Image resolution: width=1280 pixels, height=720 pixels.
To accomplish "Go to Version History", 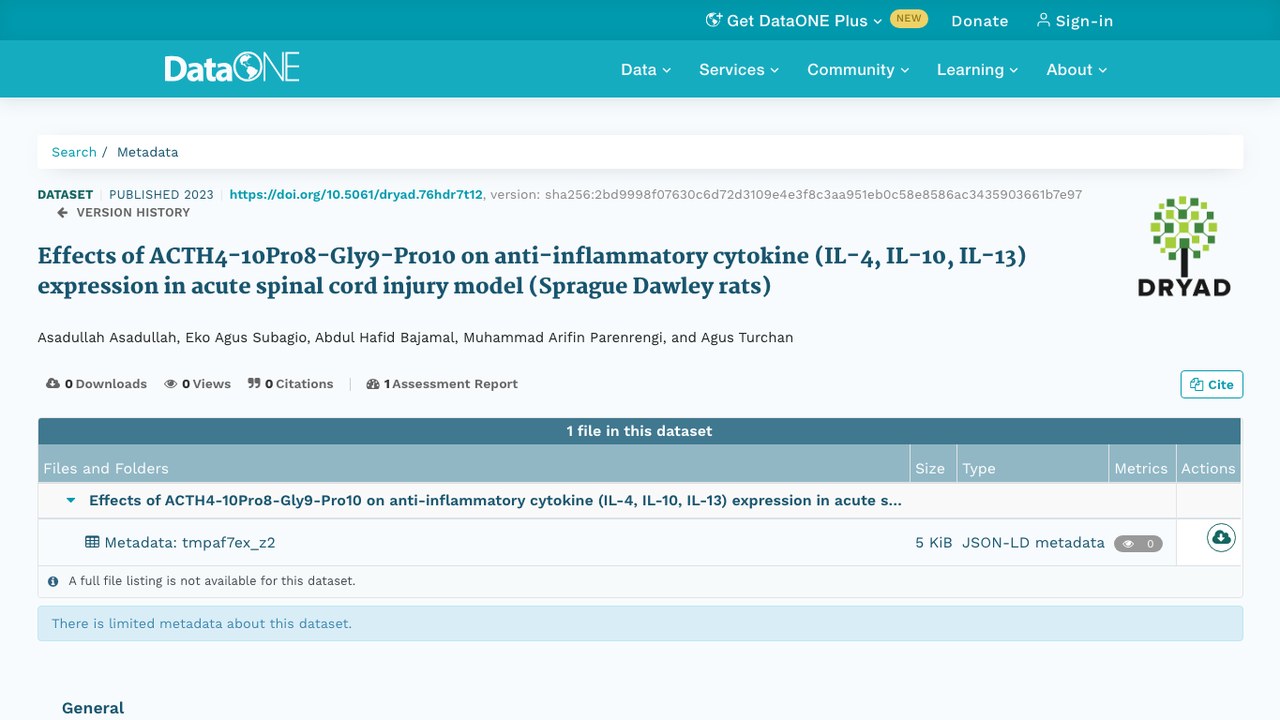I will (123, 212).
